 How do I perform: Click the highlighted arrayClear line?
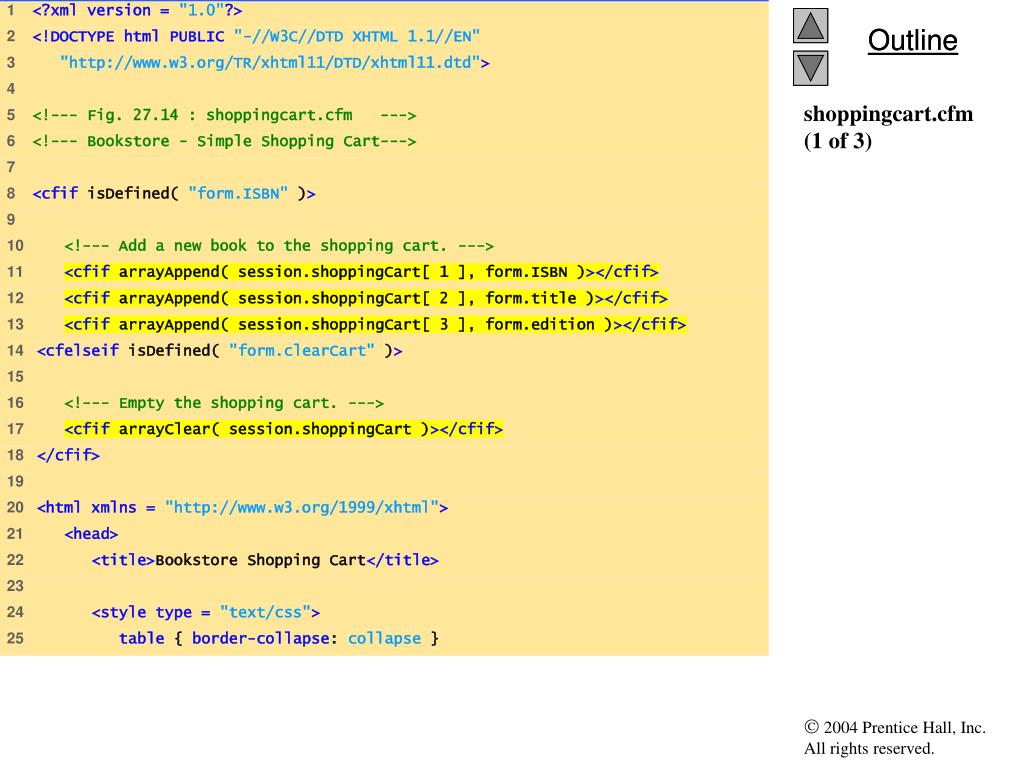tap(283, 429)
